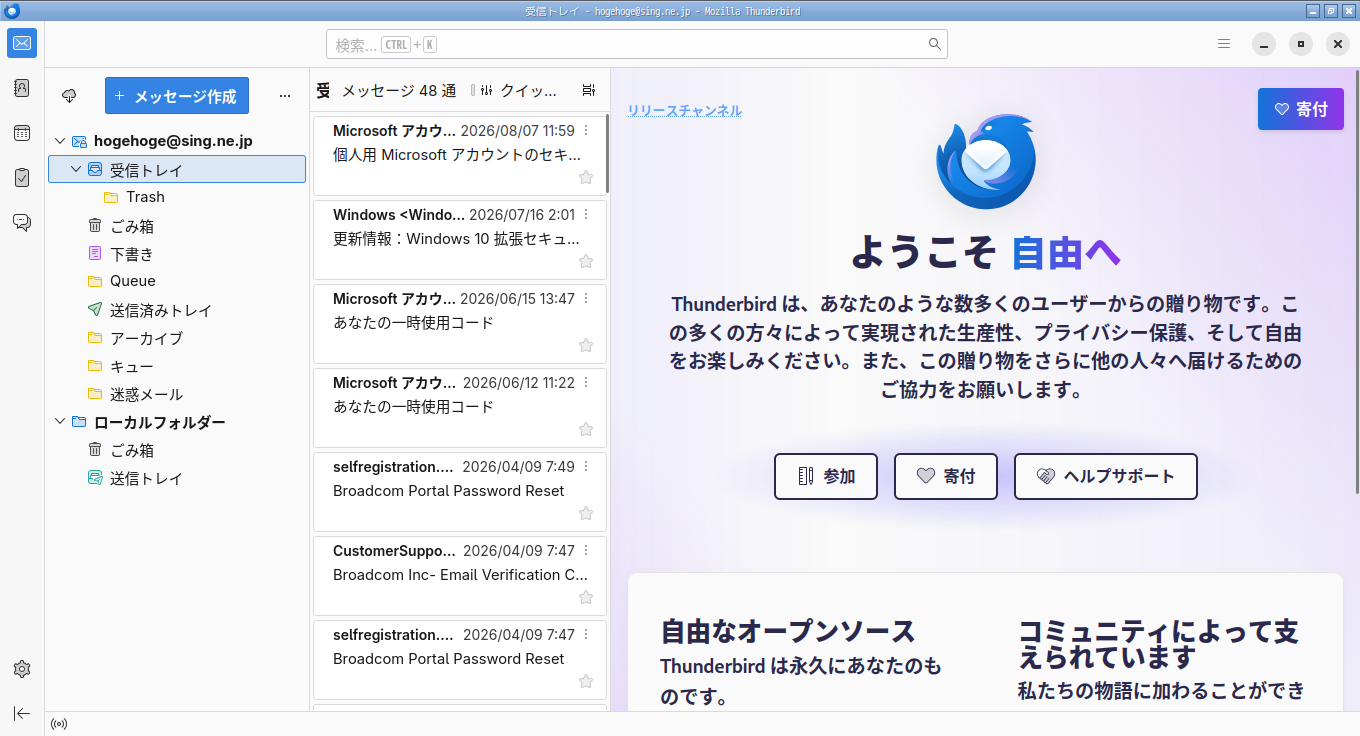The image size is (1360, 736).
Task: Open the キュー folder
Action: (x=177, y=366)
